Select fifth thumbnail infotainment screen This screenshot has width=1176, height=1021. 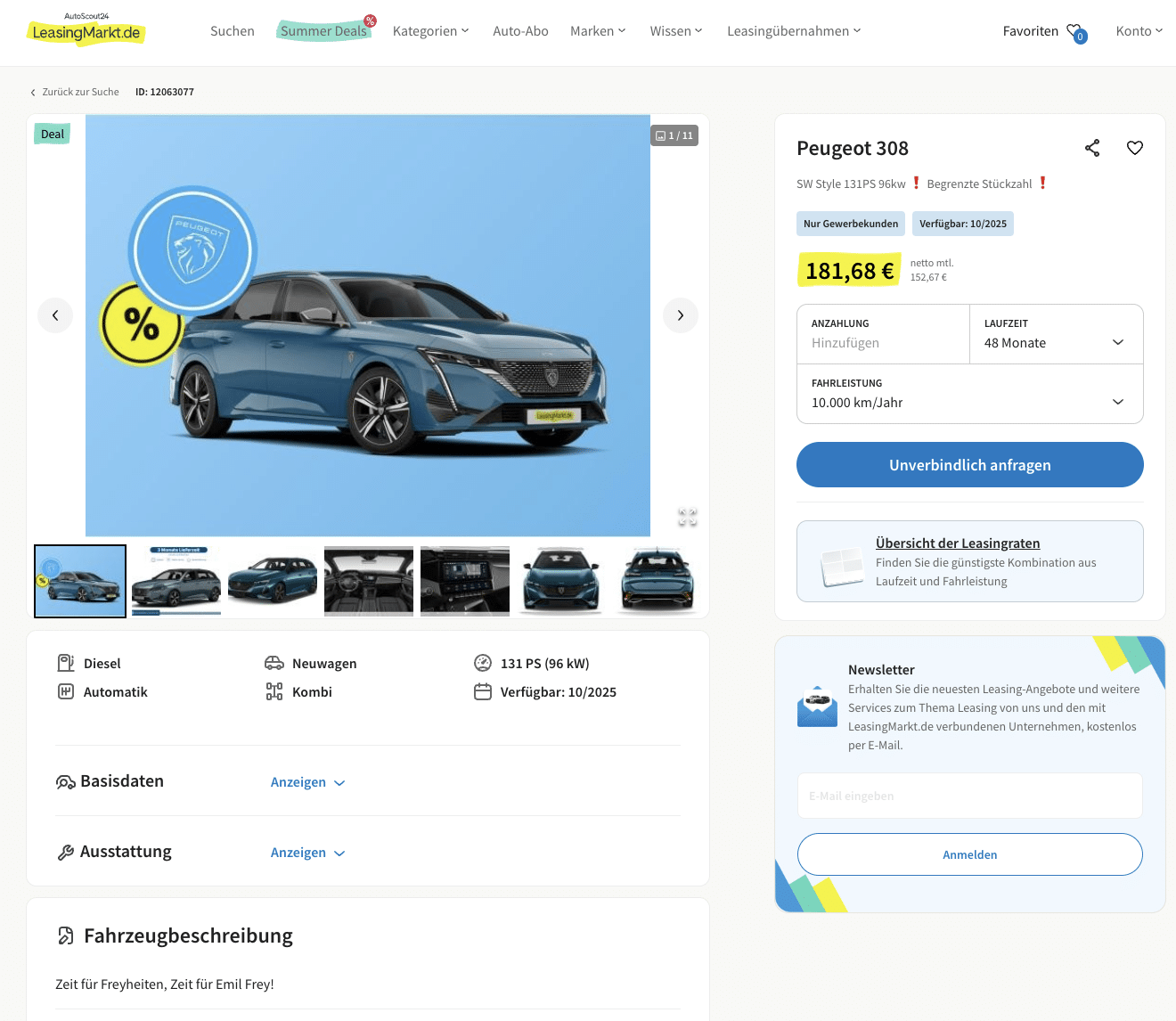[465, 581]
